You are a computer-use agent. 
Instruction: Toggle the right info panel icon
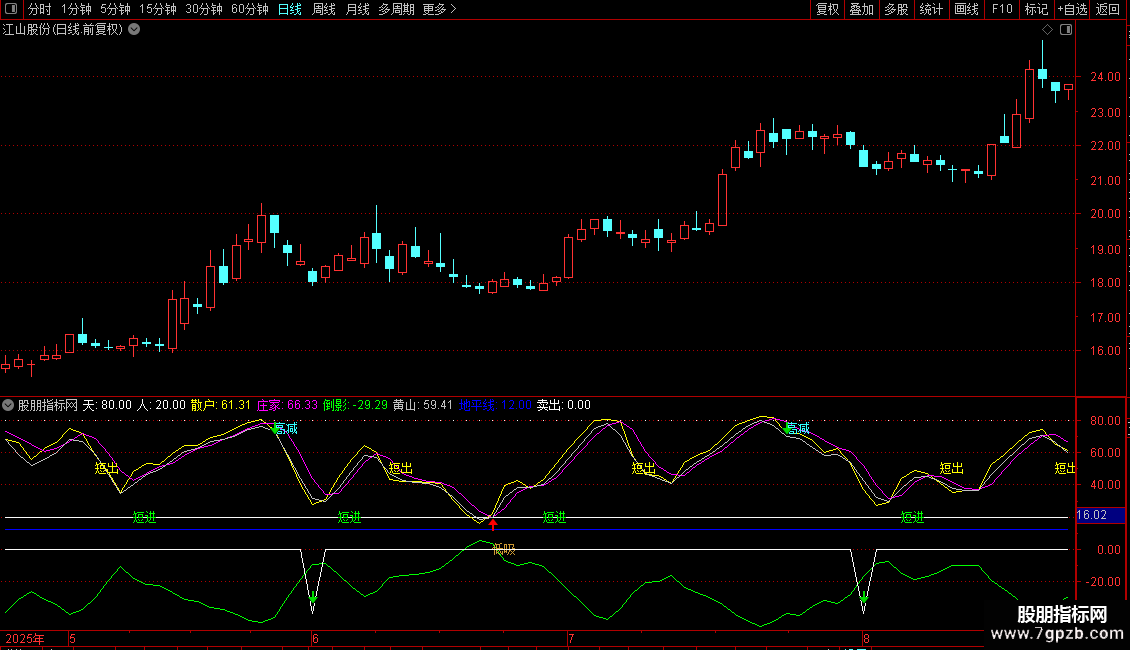coord(1066,30)
